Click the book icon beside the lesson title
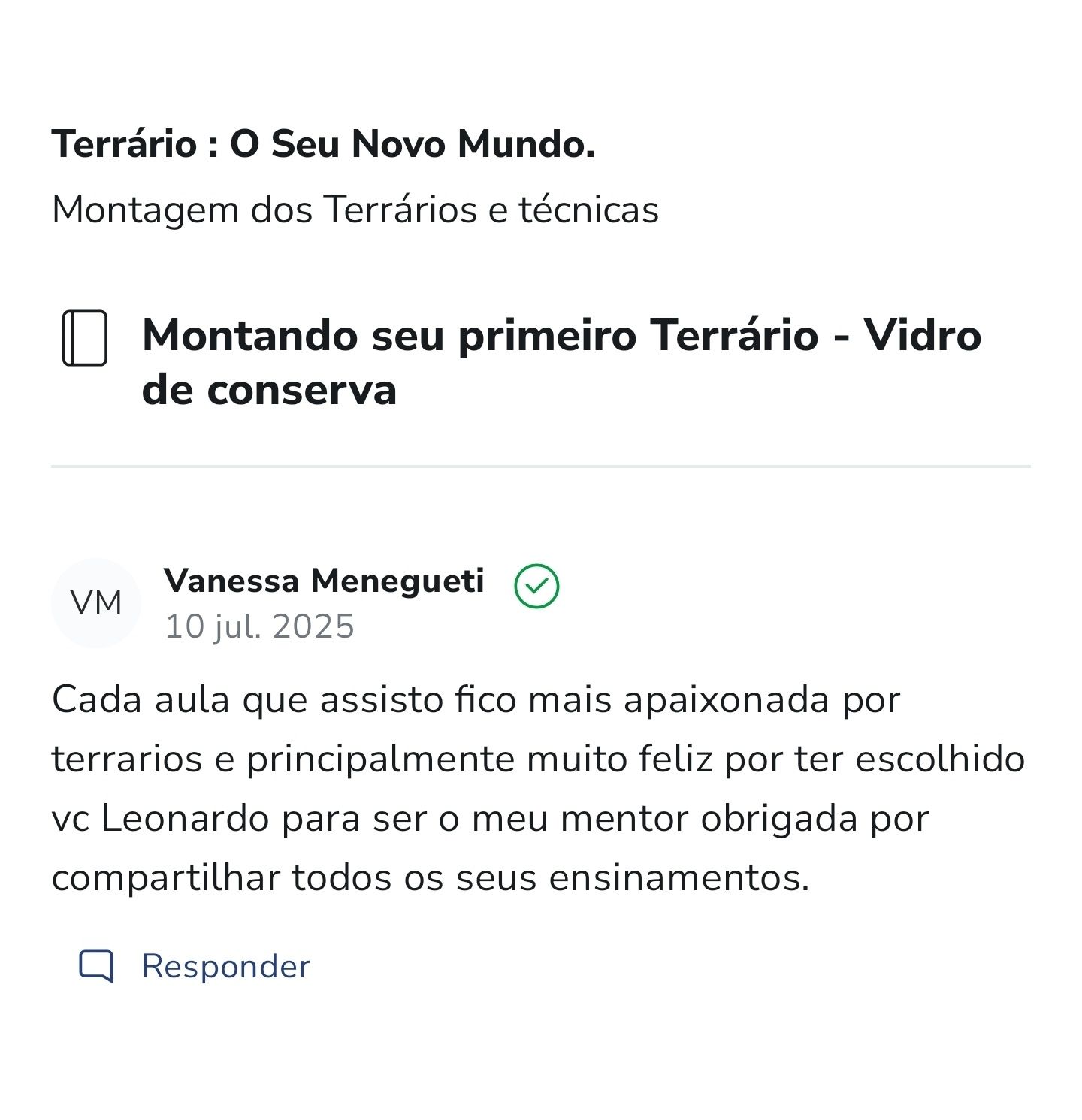This screenshot has width=1082, height=1120. [x=84, y=338]
